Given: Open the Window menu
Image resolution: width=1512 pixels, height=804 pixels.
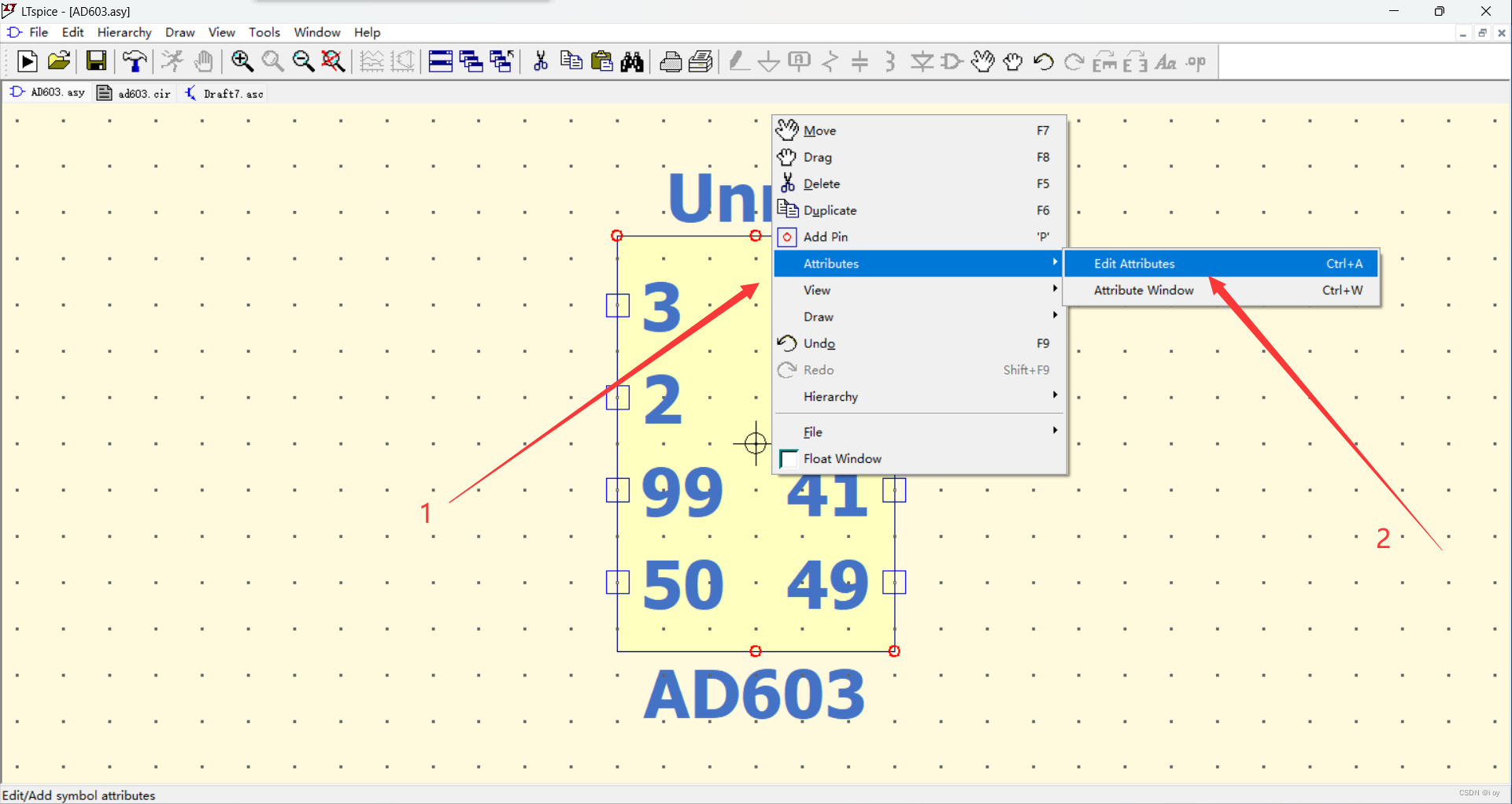Looking at the screenshot, I should click(317, 32).
